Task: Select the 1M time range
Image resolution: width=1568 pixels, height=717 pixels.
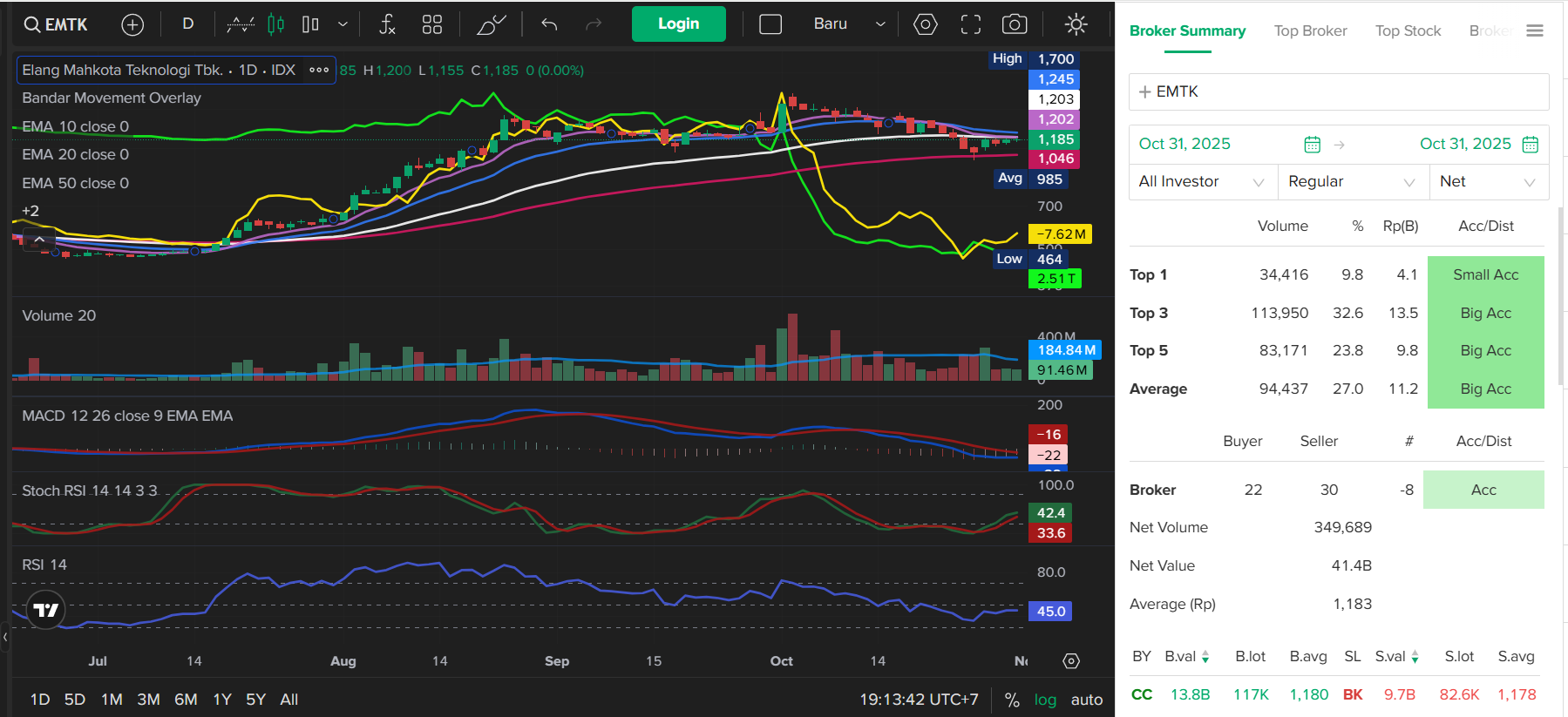Action: [x=112, y=700]
